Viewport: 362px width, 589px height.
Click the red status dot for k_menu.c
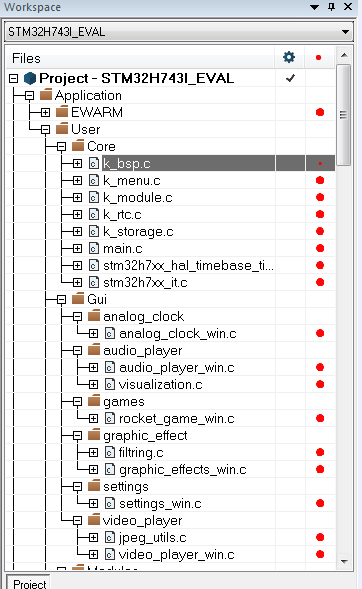pos(320,180)
